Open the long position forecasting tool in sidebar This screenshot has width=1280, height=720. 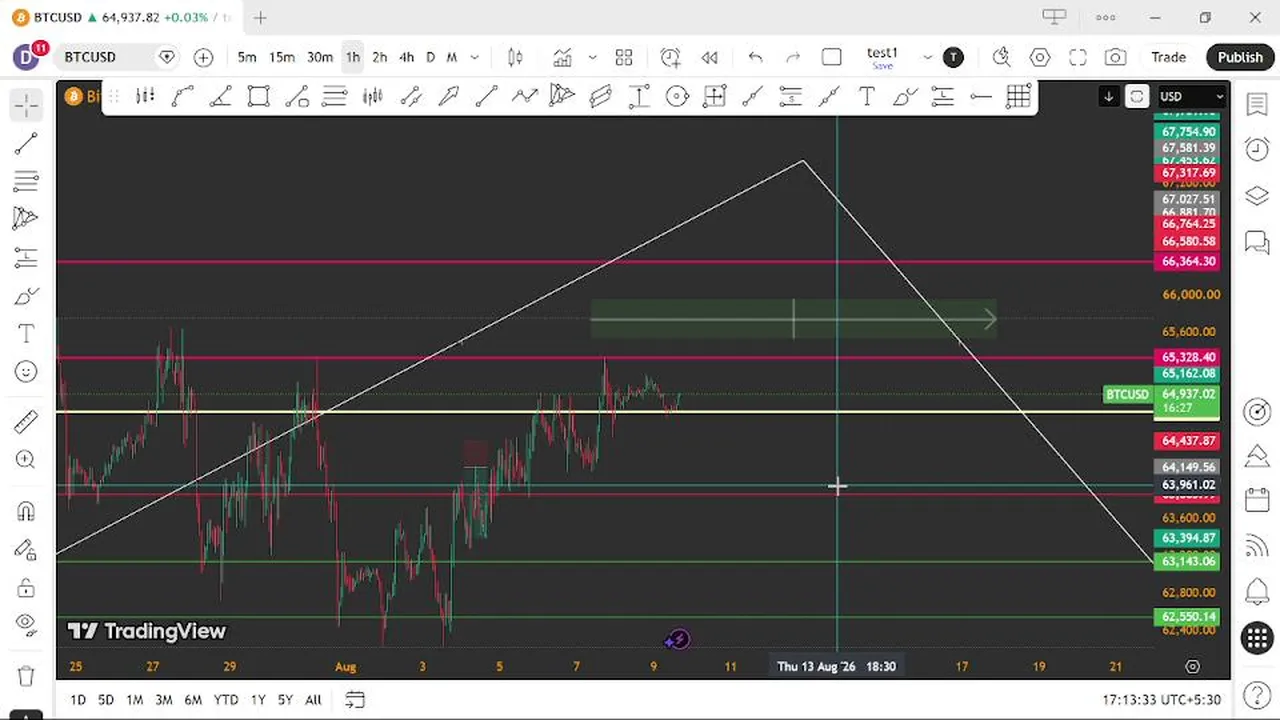click(26, 257)
